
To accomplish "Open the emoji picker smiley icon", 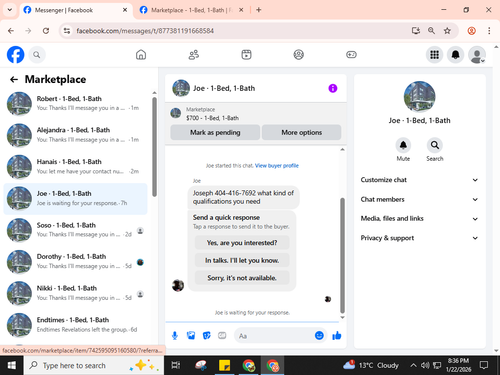I will click(319, 335).
